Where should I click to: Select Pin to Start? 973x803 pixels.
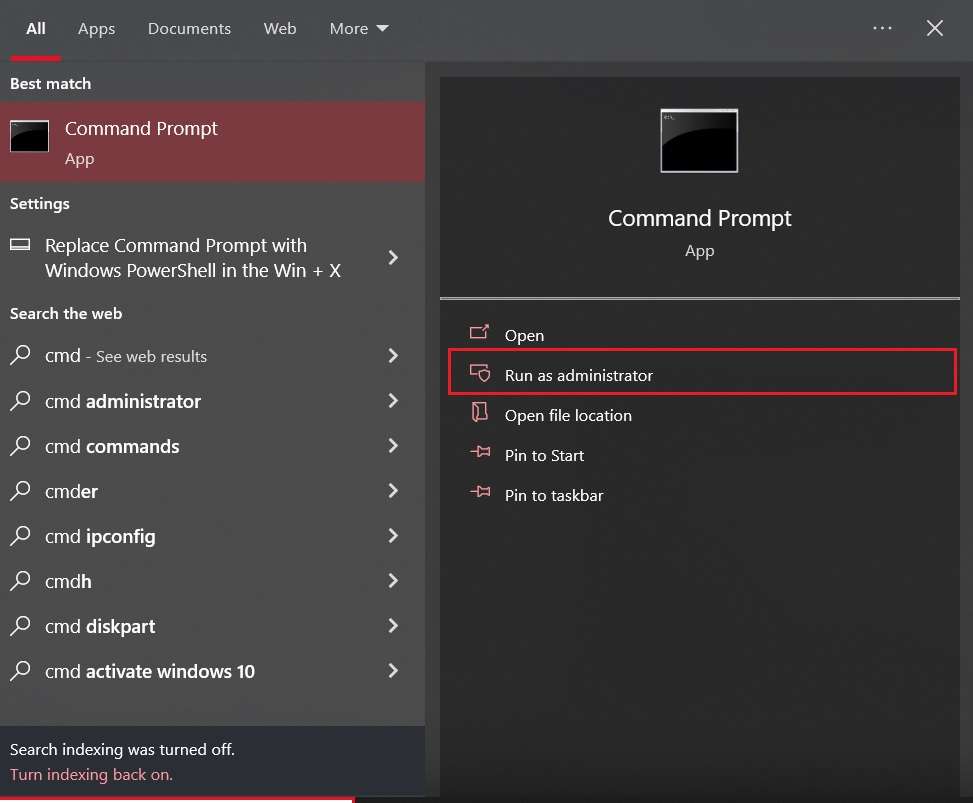point(544,455)
